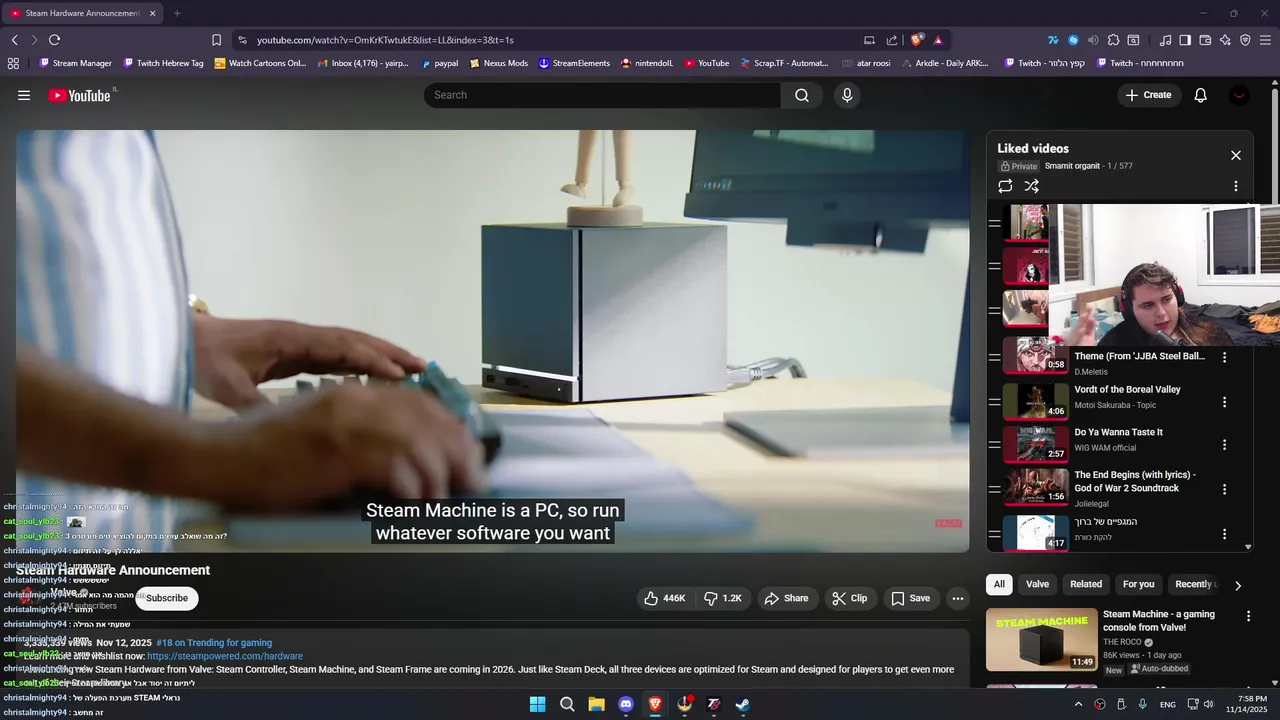Show hidden system tray icons
This screenshot has height=720, width=1280.
[1078, 704]
